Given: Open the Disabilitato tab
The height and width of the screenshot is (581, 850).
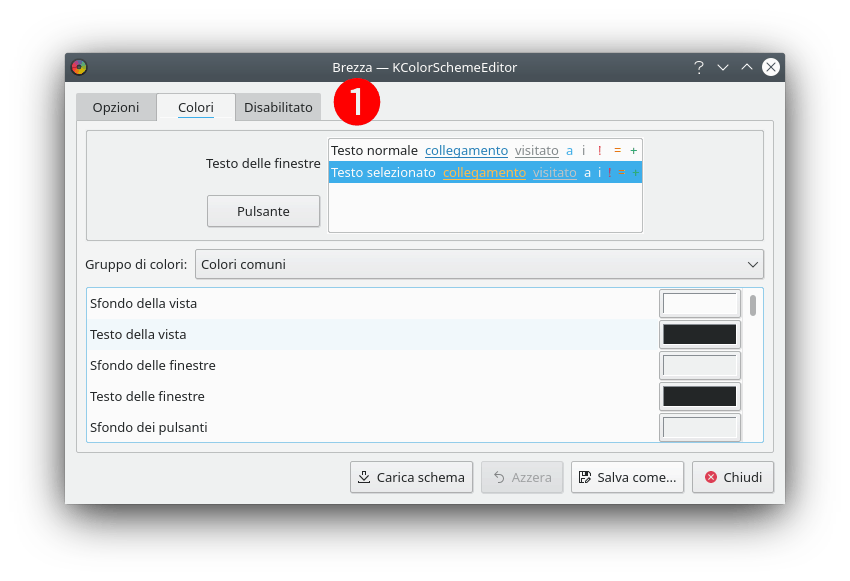Looking at the screenshot, I should click(x=278, y=107).
